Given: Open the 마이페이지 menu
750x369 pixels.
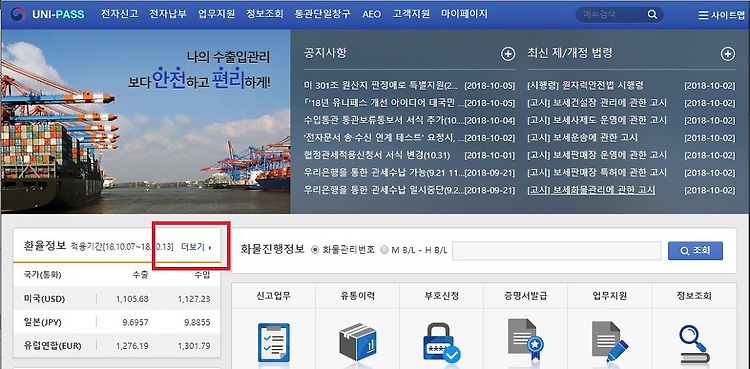Looking at the screenshot, I should point(464,14).
